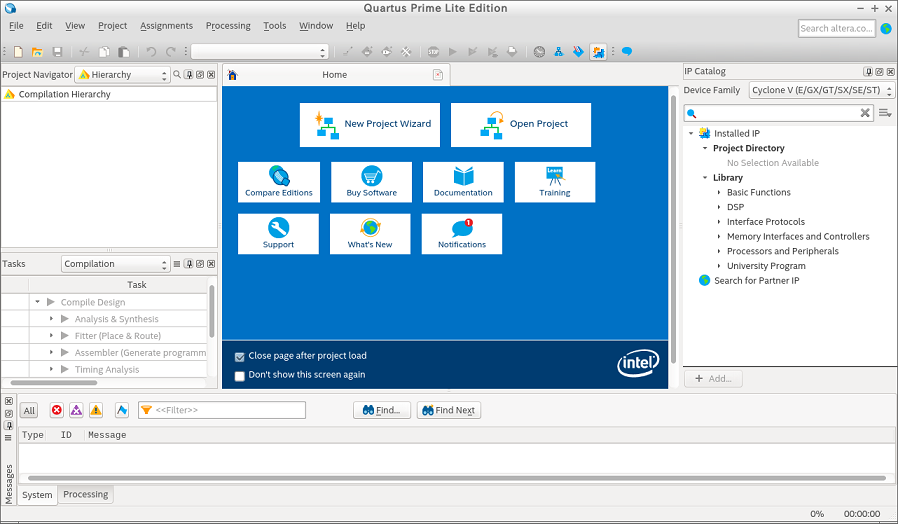This screenshot has height=524, width=898.
Task: Open the blue hierarchy toolbar icon
Action: tap(558, 52)
